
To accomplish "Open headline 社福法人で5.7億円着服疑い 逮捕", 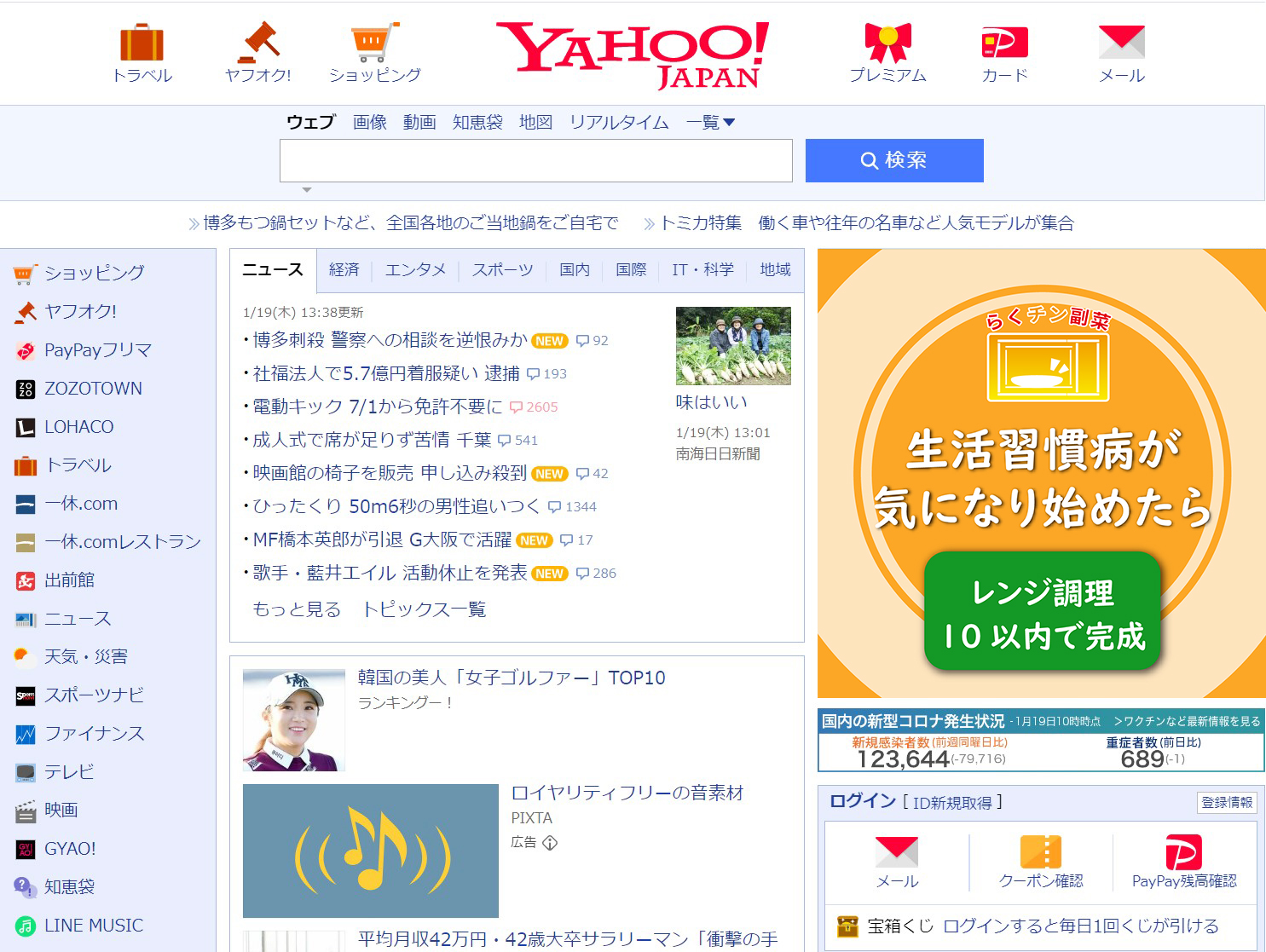I will click(386, 373).
